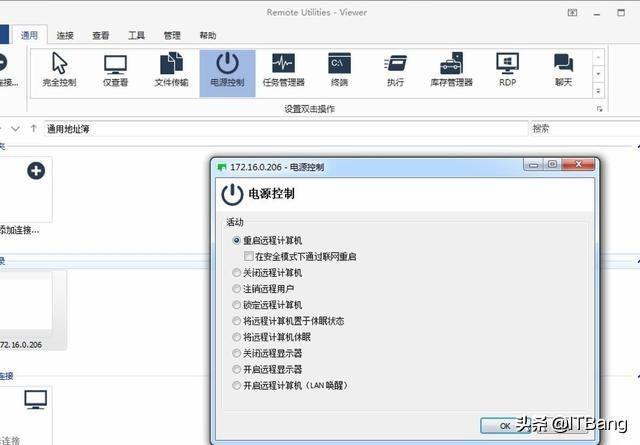Switch to the 通用 ribbon tab
640x445 pixels.
29,35
